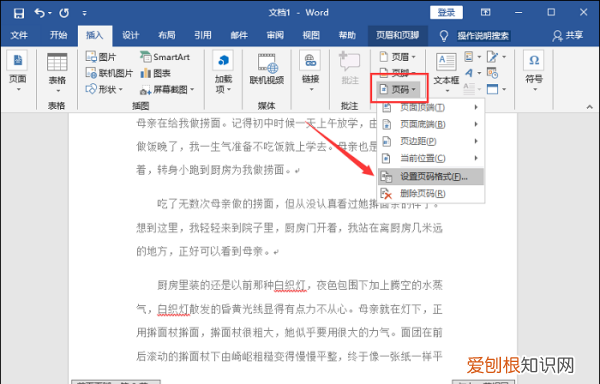This screenshot has width=600, height=384.
Task: Click the Date and Time icon
Action: click(x=492, y=73)
